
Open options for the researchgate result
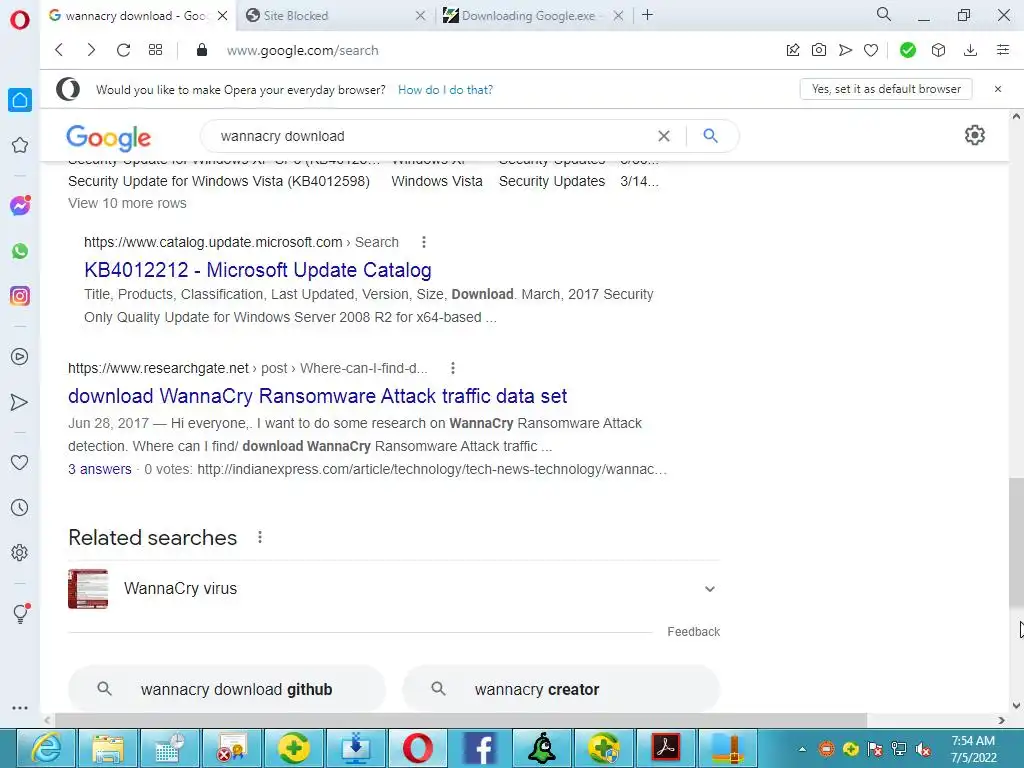[453, 368]
